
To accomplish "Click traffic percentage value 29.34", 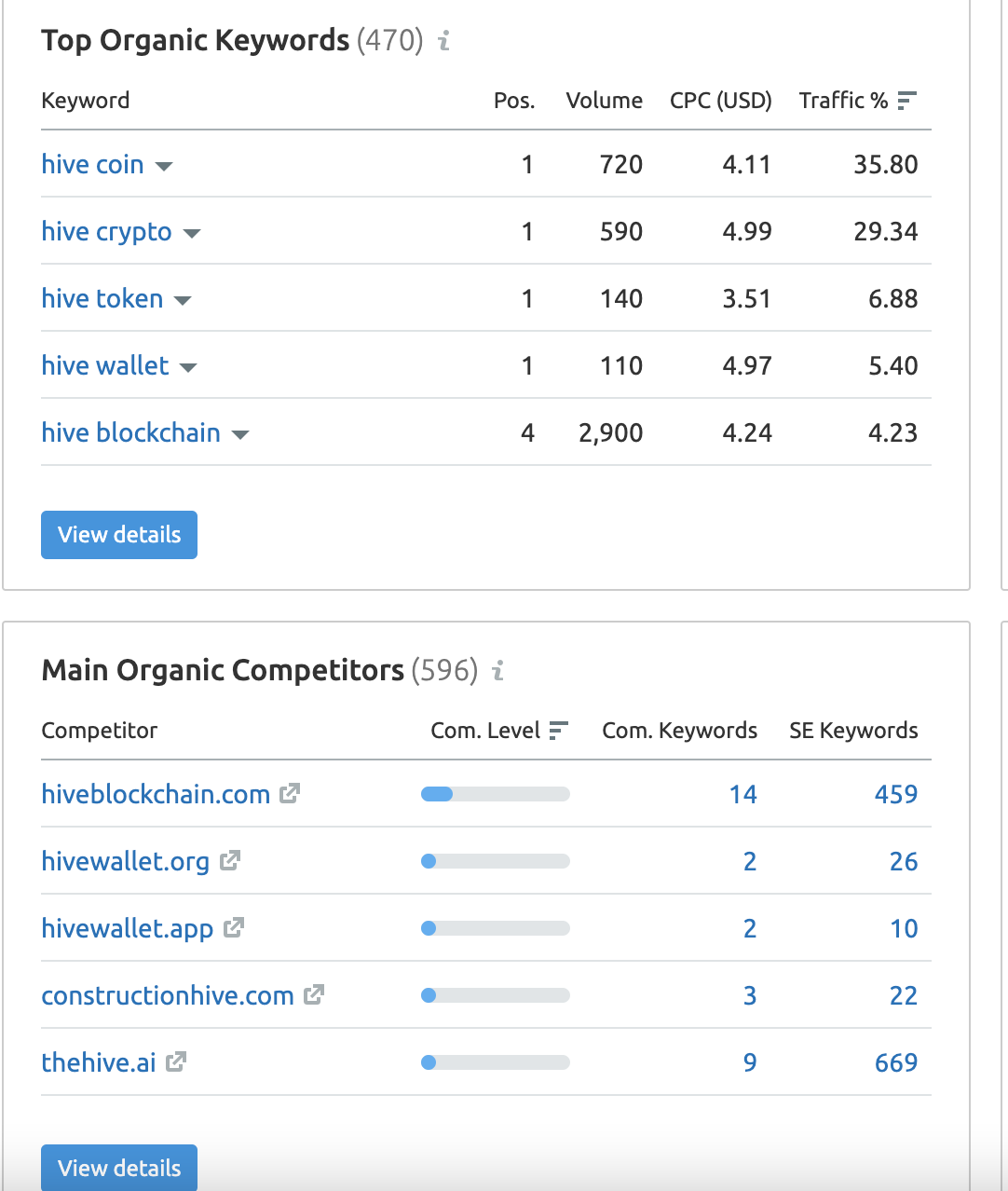I will click(886, 231).
